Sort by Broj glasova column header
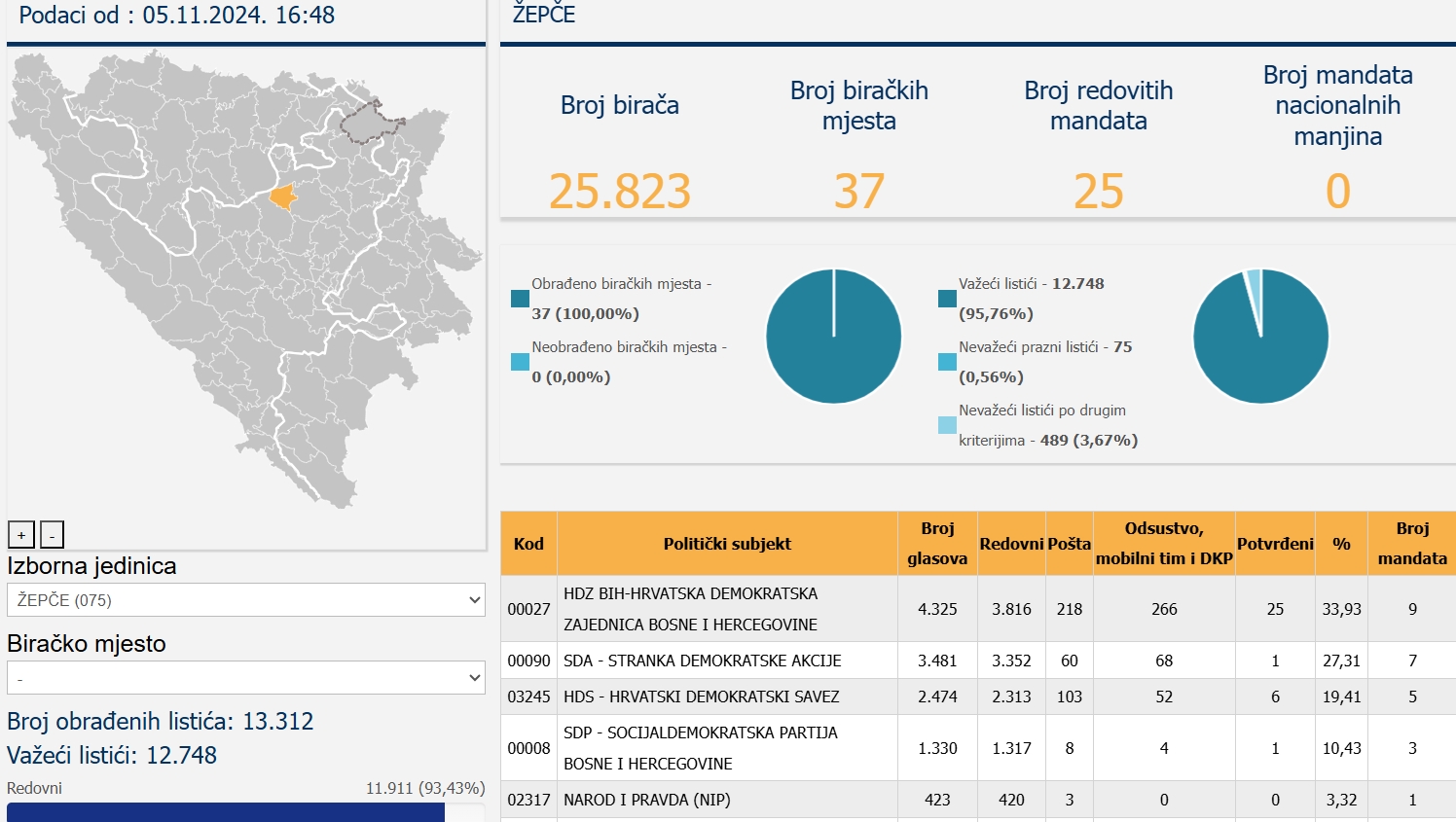 [937, 544]
